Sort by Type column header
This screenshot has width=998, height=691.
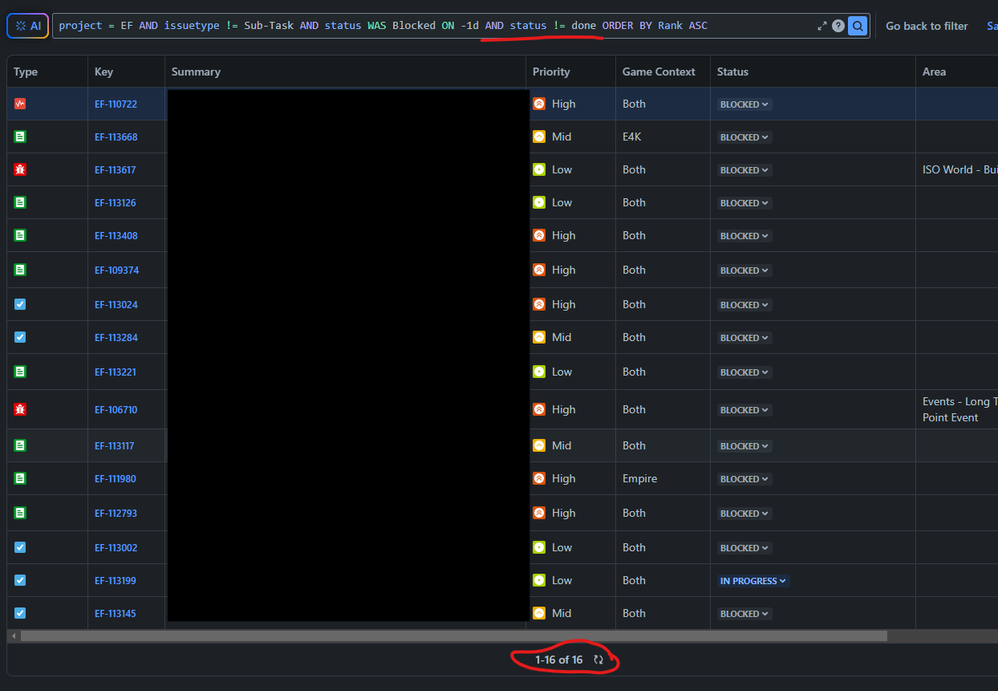[25, 72]
